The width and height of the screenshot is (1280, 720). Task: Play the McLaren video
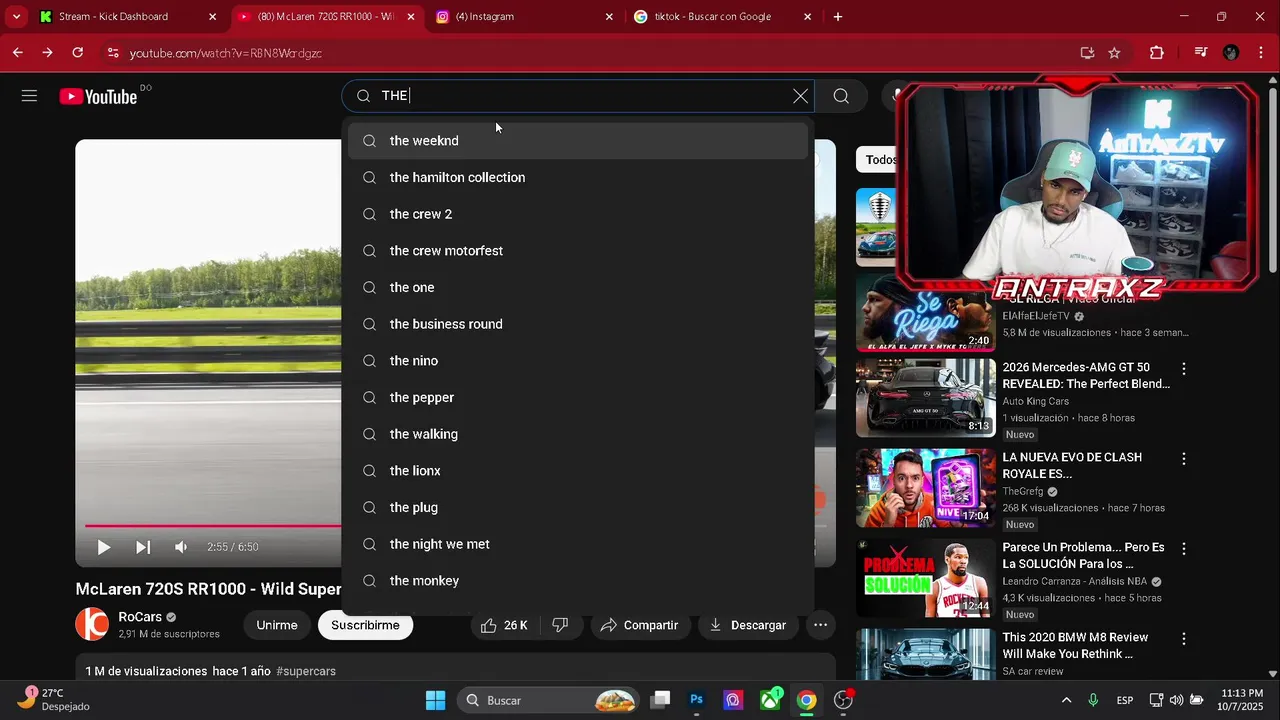pyautogui.click(x=103, y=547)
